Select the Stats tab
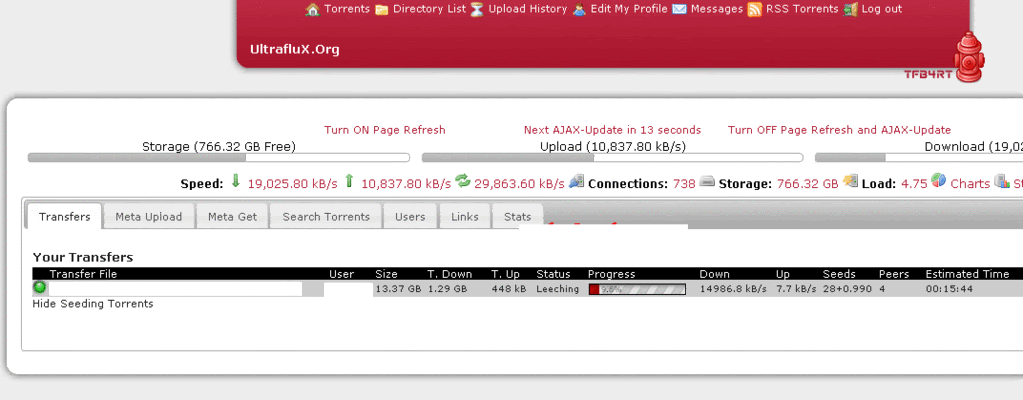1023x400 pixels. 517,216
